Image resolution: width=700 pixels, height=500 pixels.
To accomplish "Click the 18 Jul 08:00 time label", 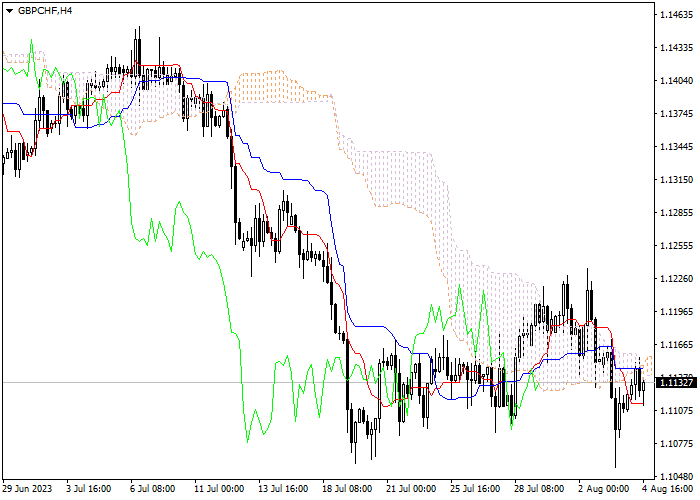I will (x=347, y=489).
